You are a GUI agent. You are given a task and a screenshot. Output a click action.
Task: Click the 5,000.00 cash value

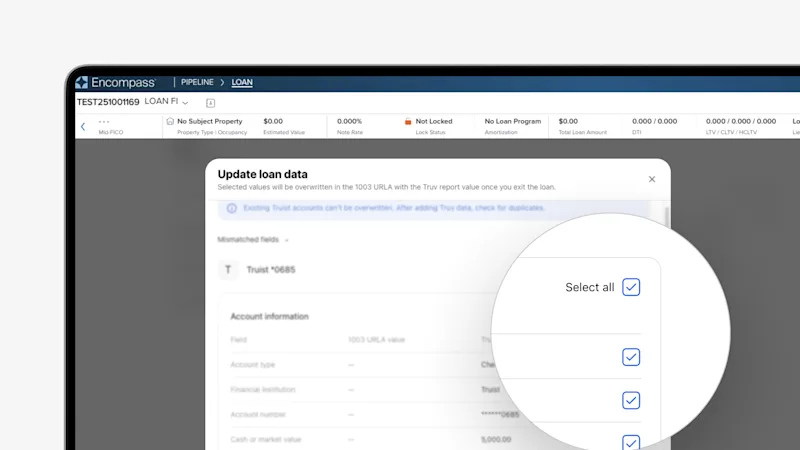(496, 439)
